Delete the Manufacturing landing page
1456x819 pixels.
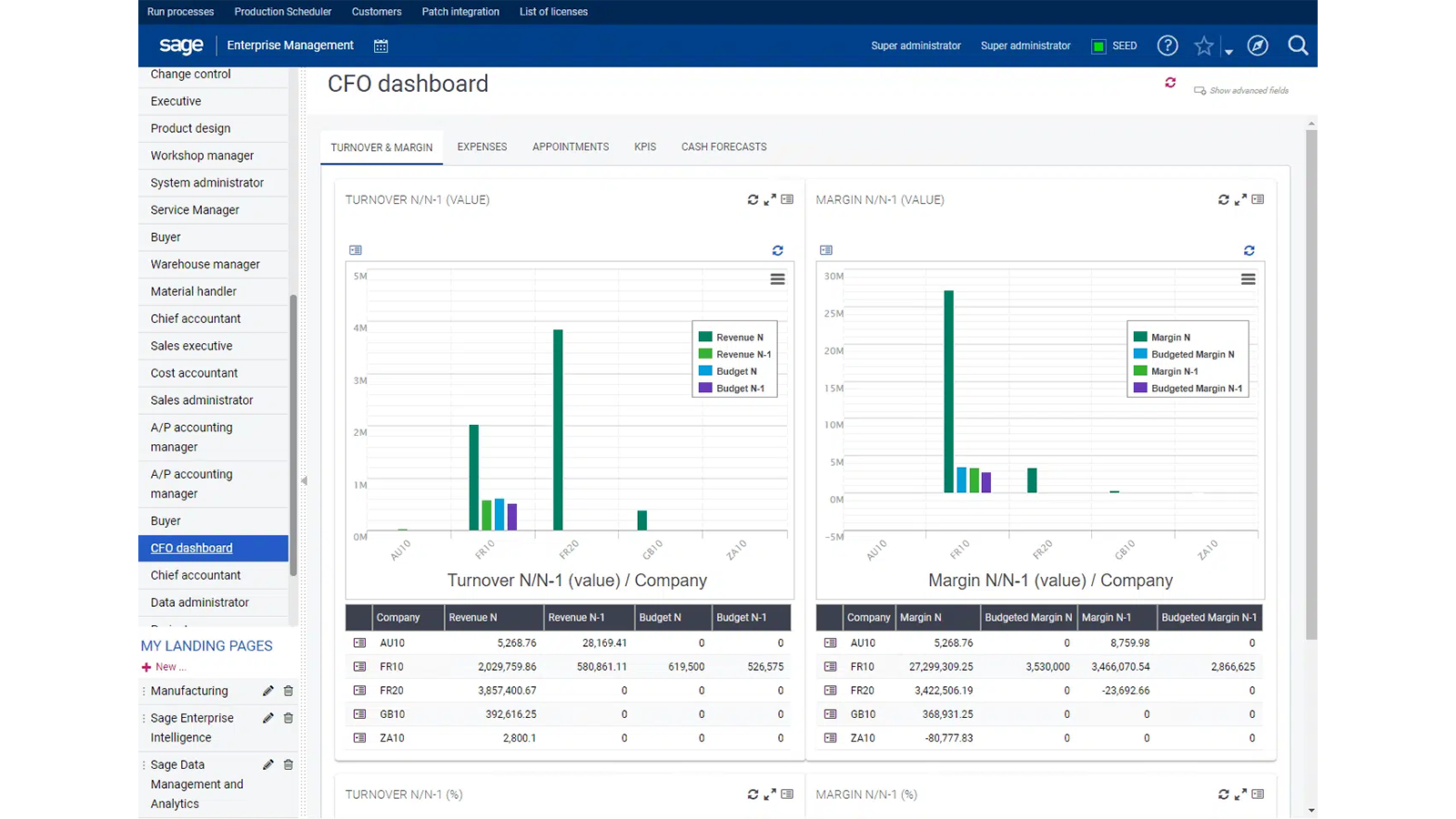(288, 691)
